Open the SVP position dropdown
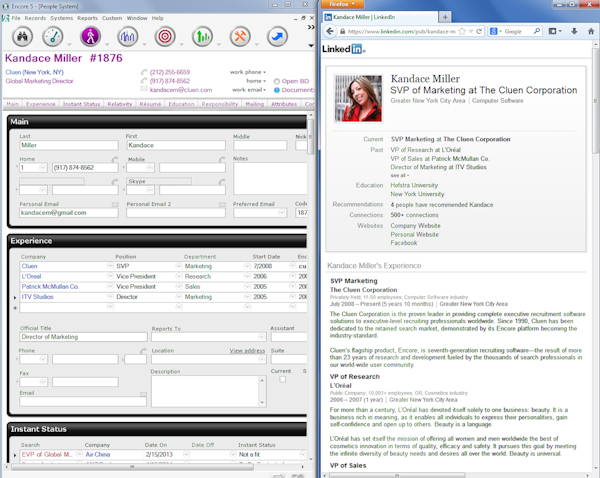 178,266
